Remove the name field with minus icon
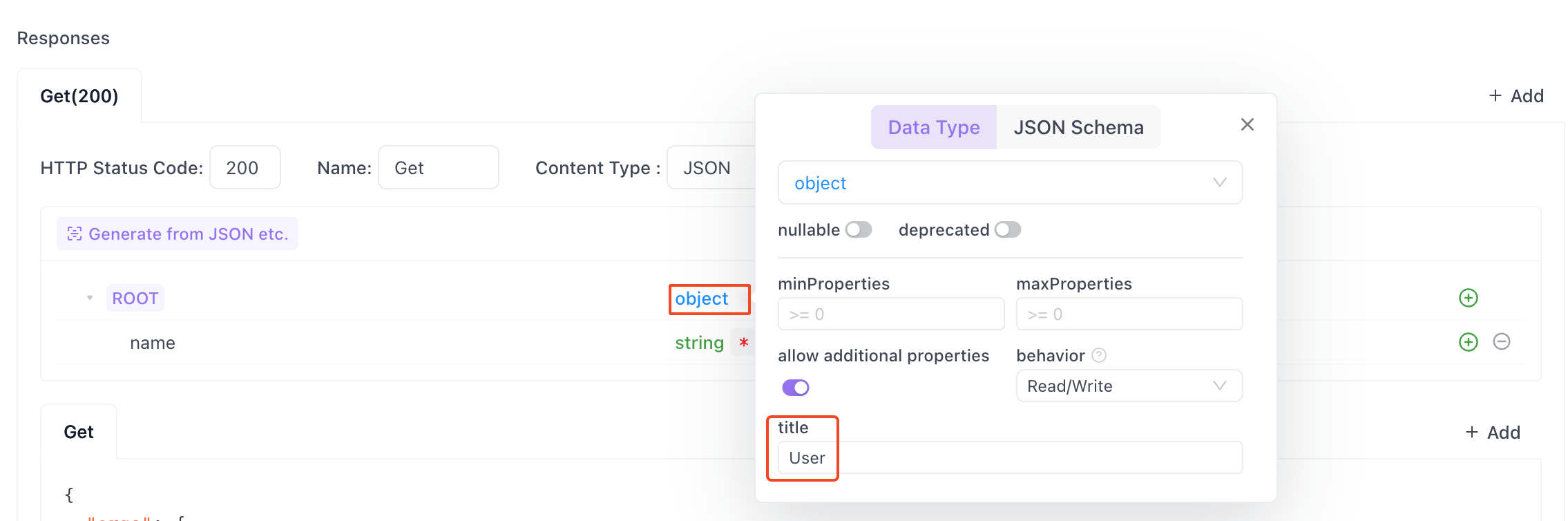 pyautogui.click(x=1501, y=341)
